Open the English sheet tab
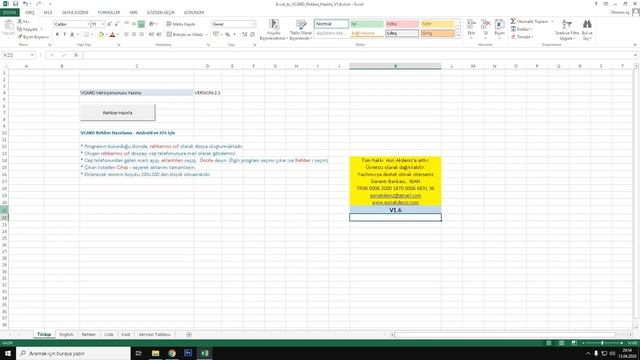The image size is (640, 360). (66, 334)
